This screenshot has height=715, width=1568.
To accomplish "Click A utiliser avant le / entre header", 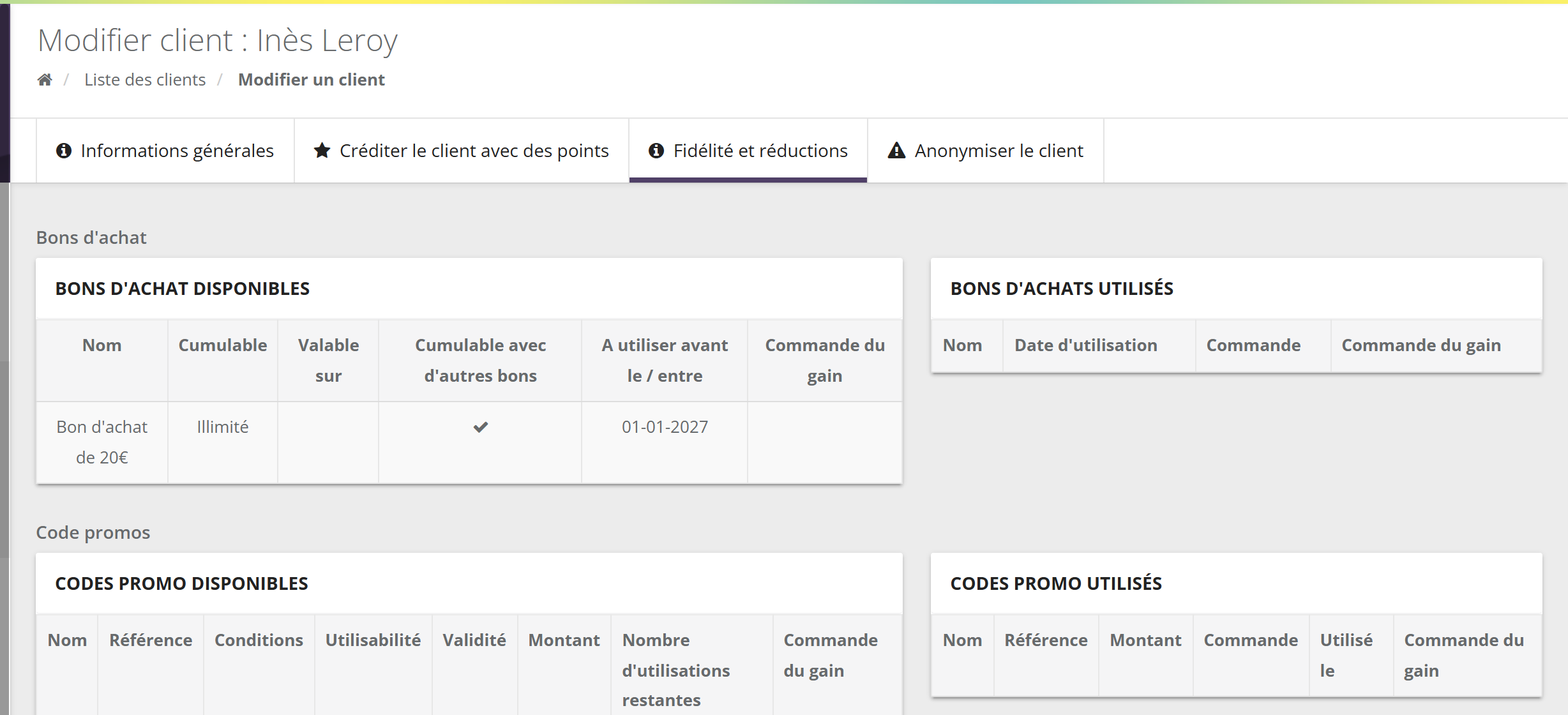I will (x=665, y=361).
